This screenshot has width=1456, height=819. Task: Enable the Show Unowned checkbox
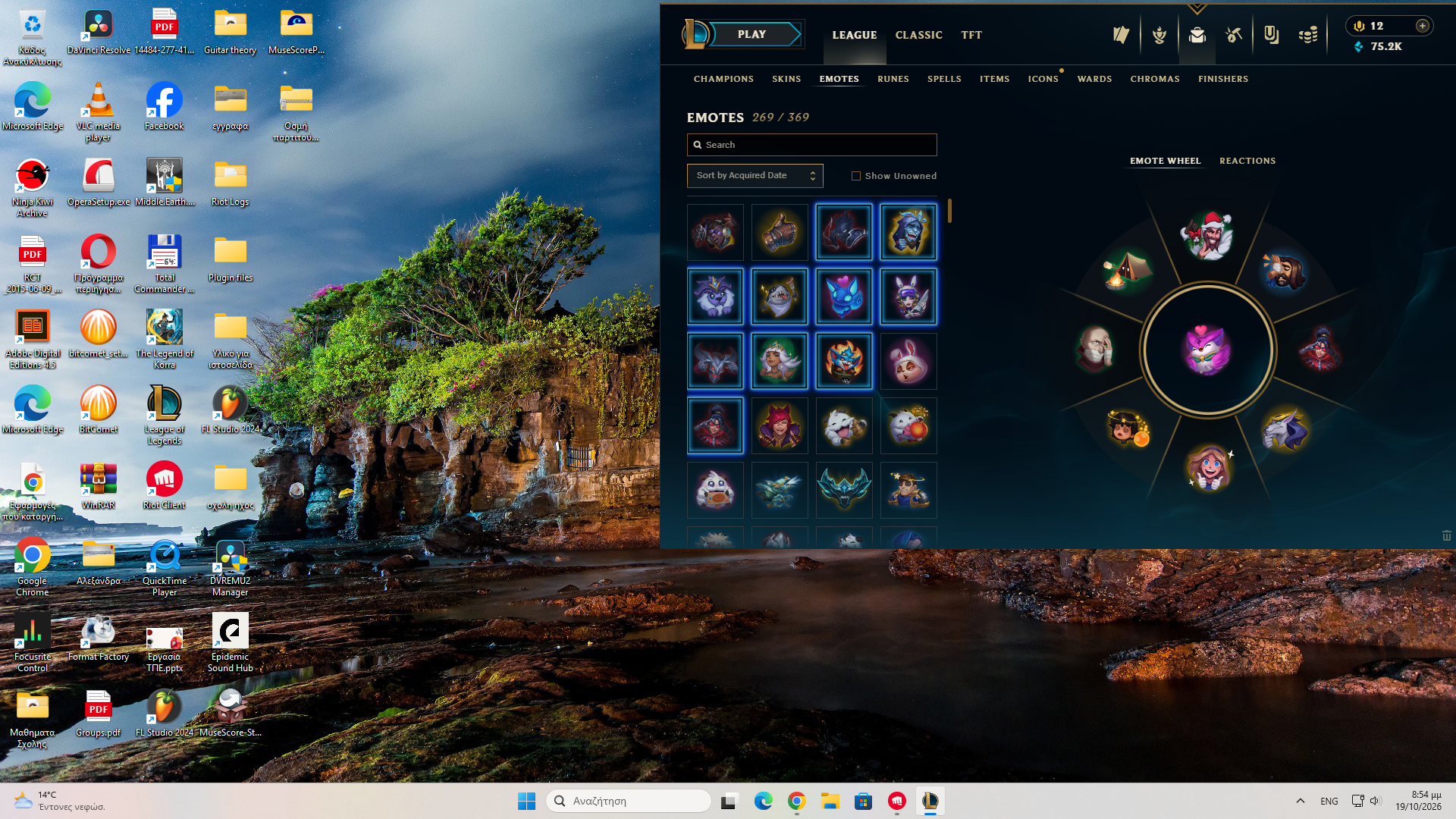(x=856, y=176)
